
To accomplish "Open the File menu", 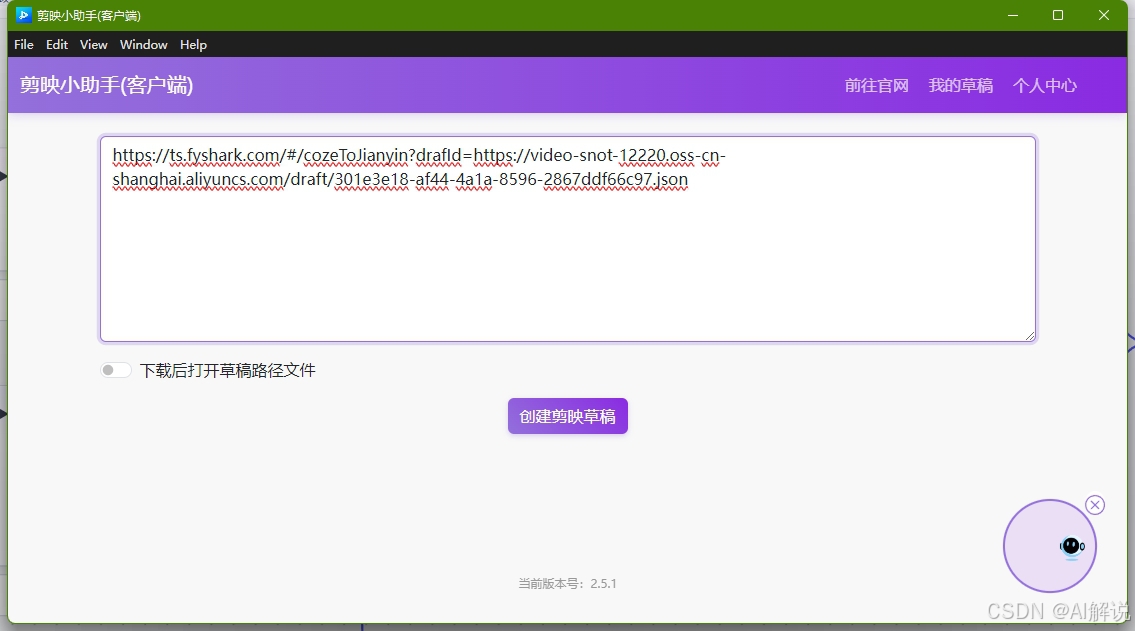I will (x=24, y=44).
